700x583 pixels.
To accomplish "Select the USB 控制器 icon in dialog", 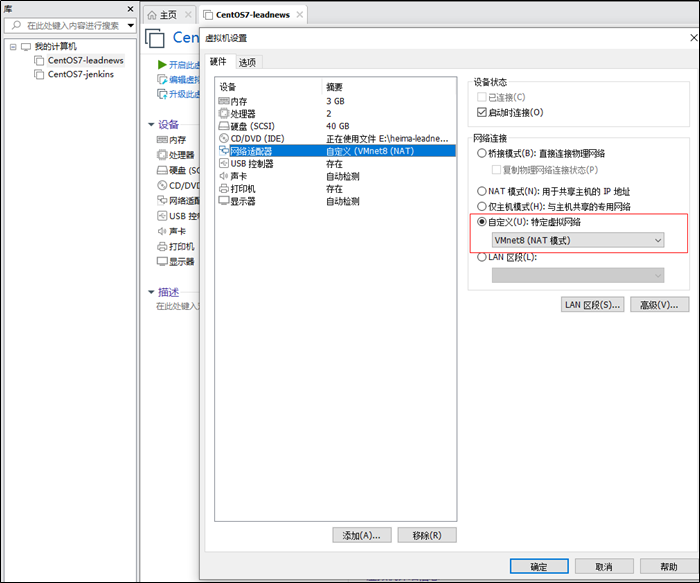I will [x=224, y=163].
